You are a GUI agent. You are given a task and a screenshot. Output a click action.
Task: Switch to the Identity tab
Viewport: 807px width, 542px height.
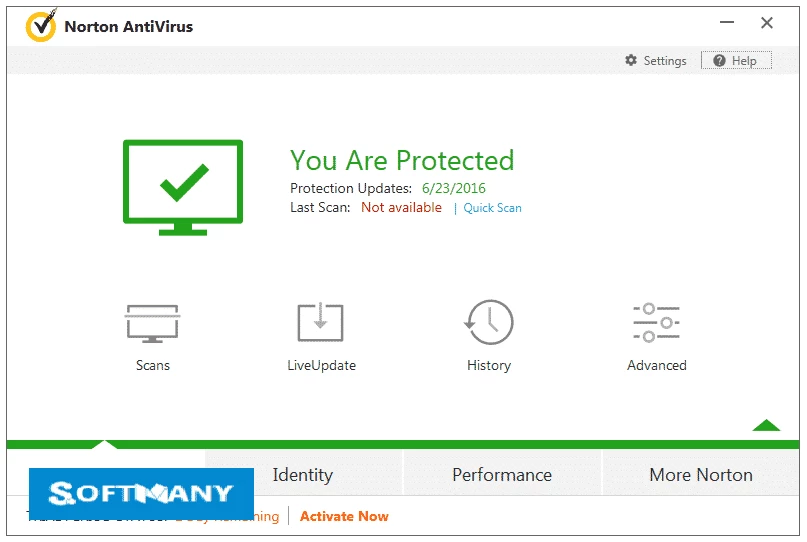coord(303,475)
